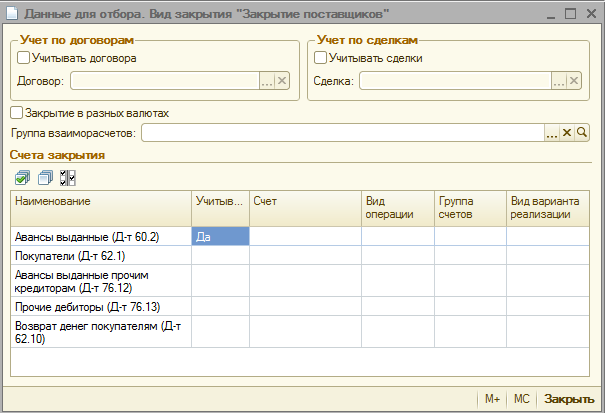Click the M+ button in status bar
Screen dimensions: 605x413
click(x=492, y=398)
